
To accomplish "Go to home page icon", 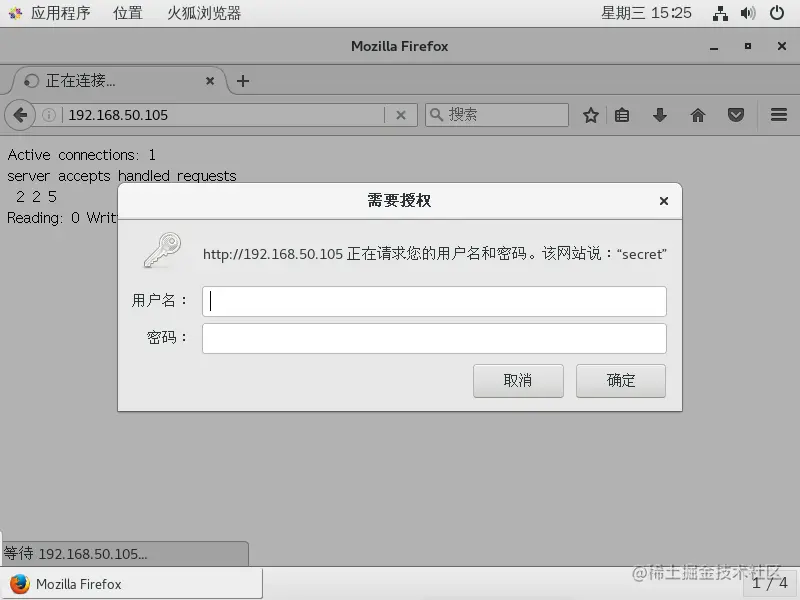I will point(698,115).
